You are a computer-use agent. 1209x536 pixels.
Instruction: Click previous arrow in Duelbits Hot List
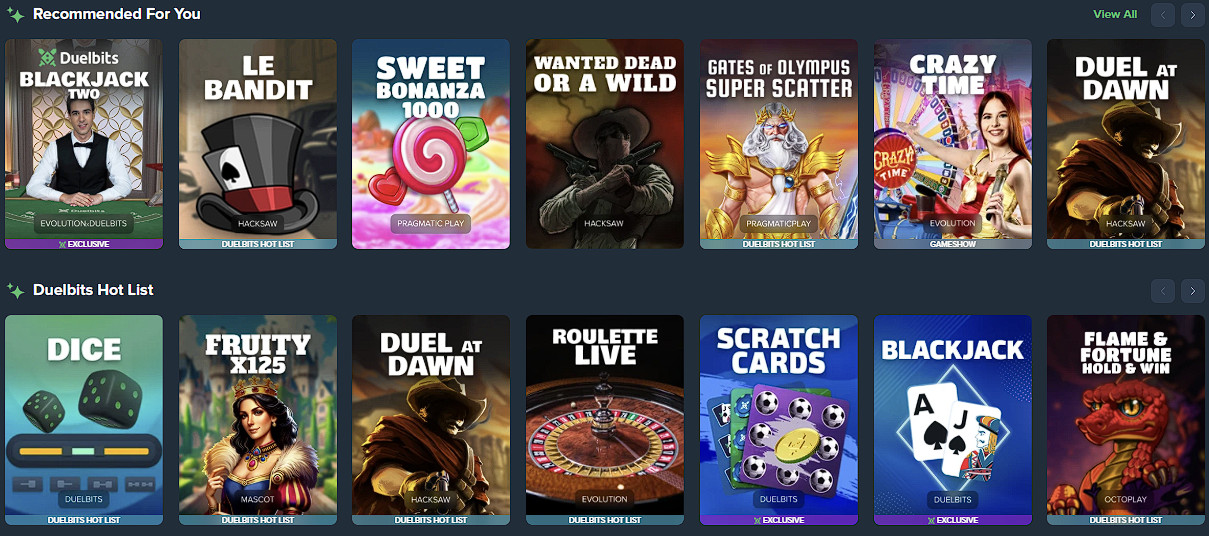pyautogui.click(x=1162, y=290)
